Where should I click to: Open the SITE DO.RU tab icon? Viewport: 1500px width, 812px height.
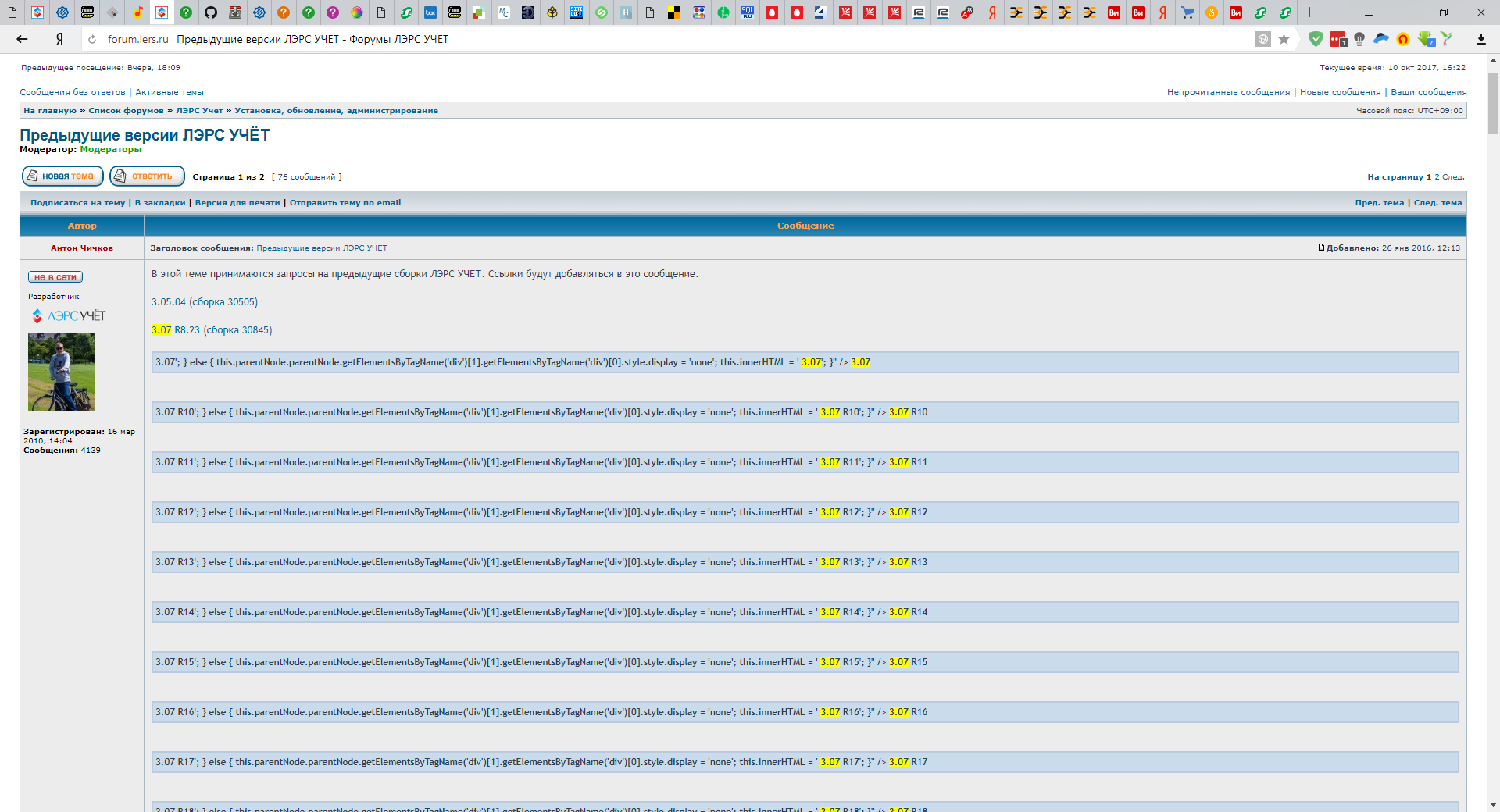577,12
